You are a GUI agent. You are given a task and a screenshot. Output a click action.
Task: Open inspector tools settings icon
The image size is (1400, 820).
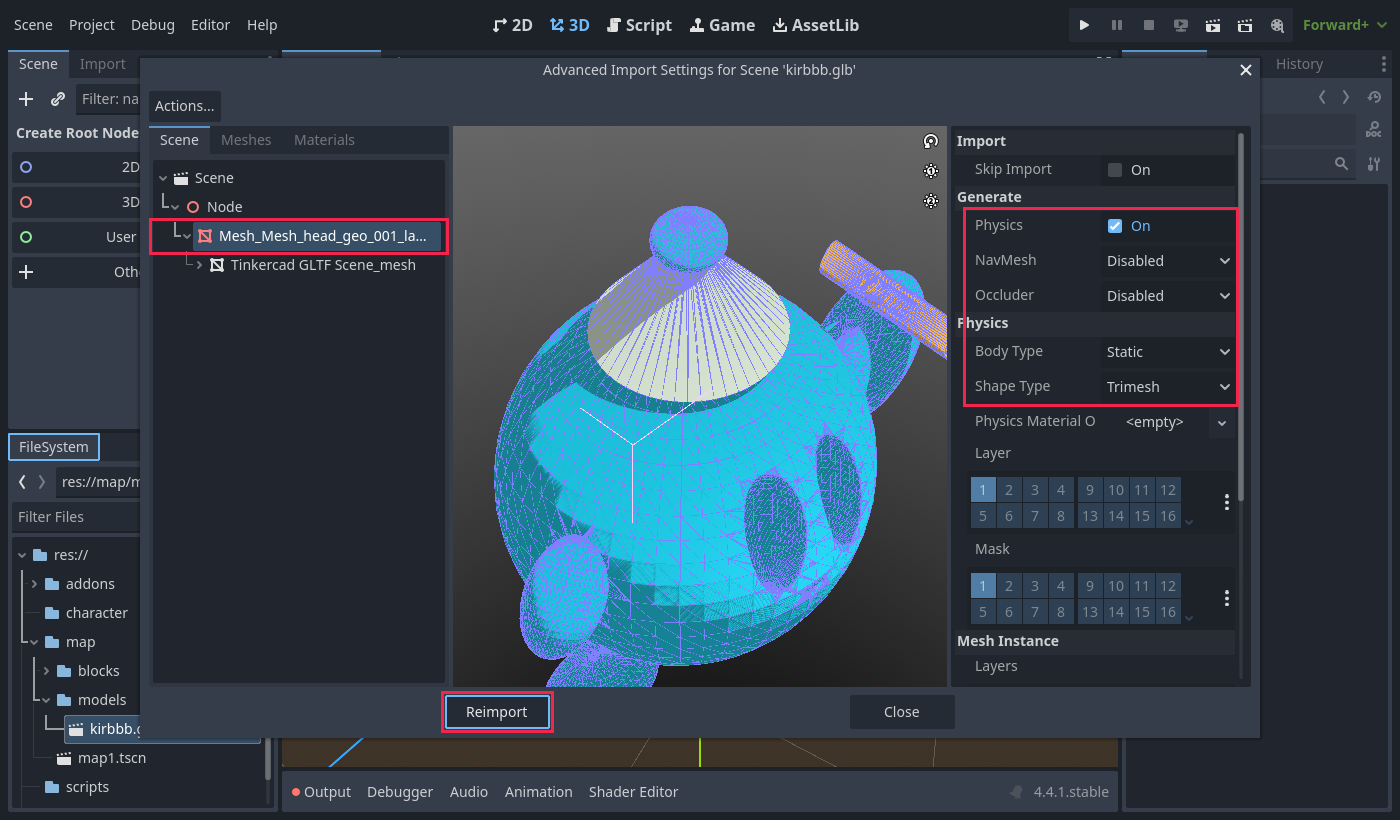(x=1374, y=163)
